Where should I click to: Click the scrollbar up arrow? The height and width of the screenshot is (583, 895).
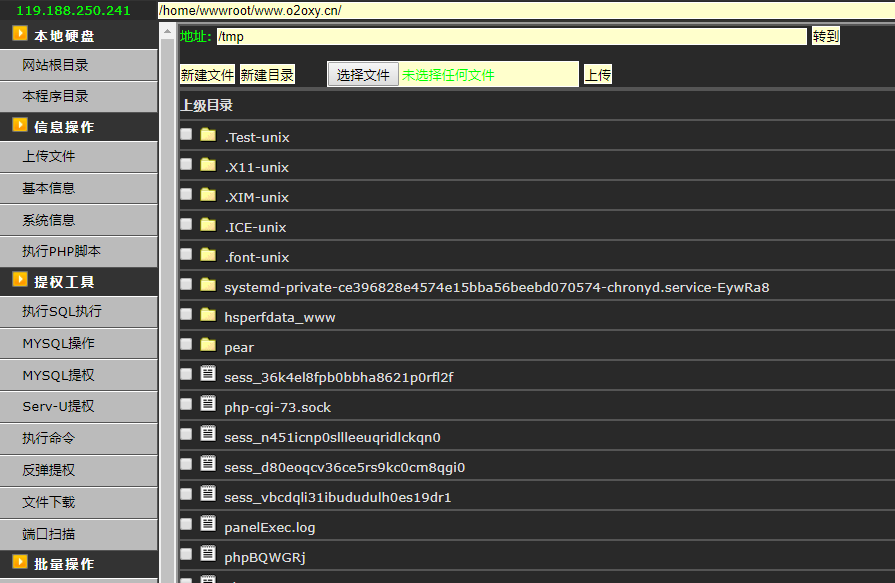coord(167,31)
